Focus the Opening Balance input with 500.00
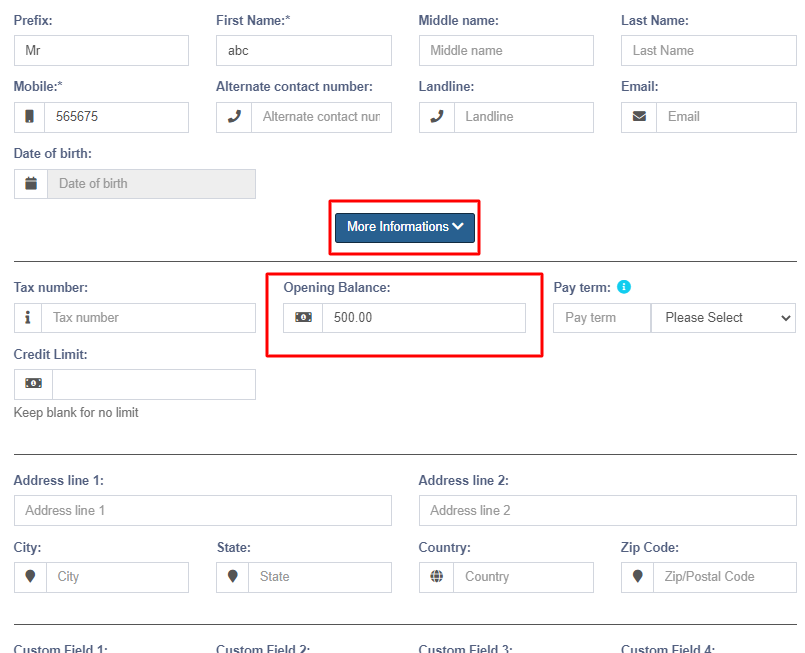Viewport: 805px width, 653px height. click(x=423, y=318)
